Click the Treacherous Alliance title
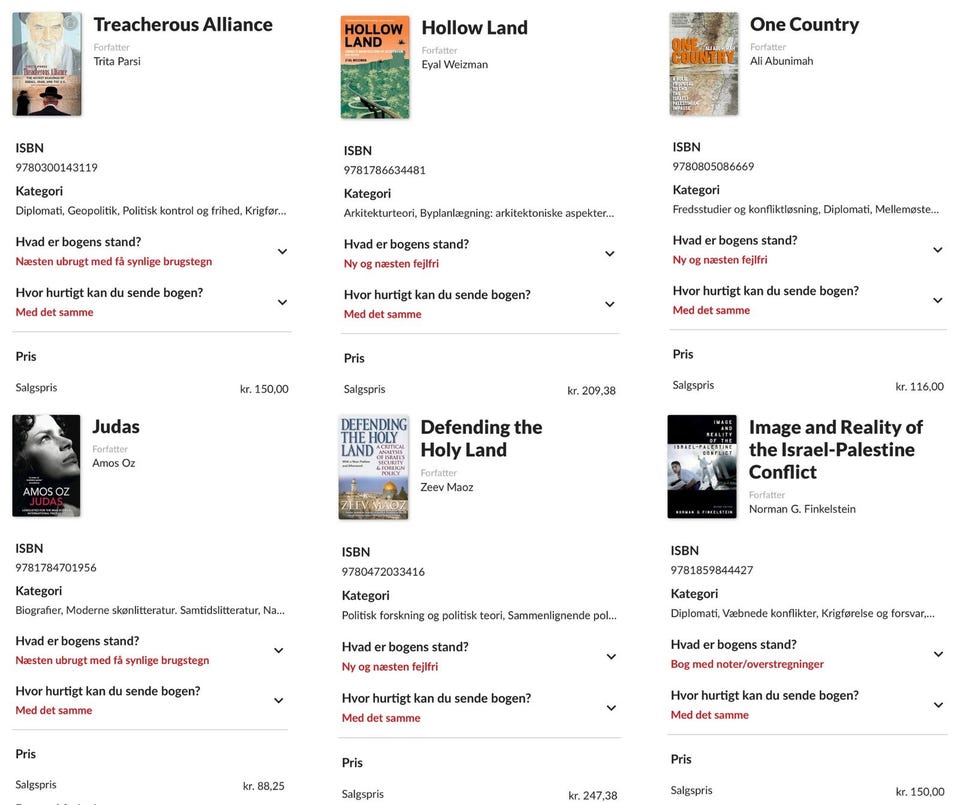Image resolution: width=960 pixels, height=805 pixels. click(x=183, y=25)
